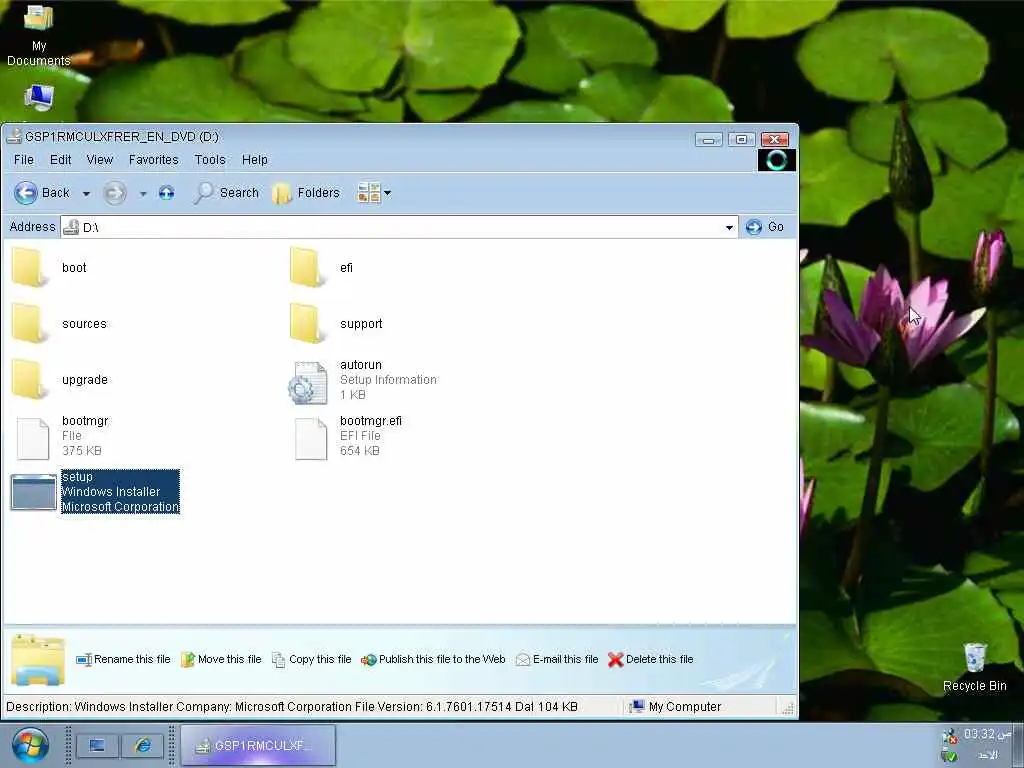Go up one folder level
Image resolution: width=1024 pixels, height=768 pixels.
[x=167, y=193]
